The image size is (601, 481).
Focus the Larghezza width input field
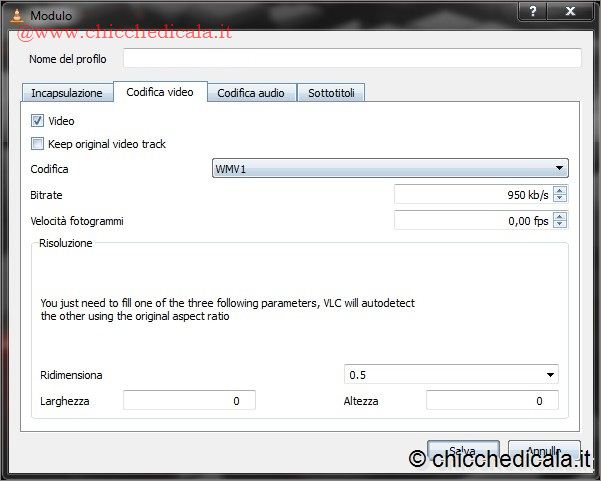coord(189,400)
